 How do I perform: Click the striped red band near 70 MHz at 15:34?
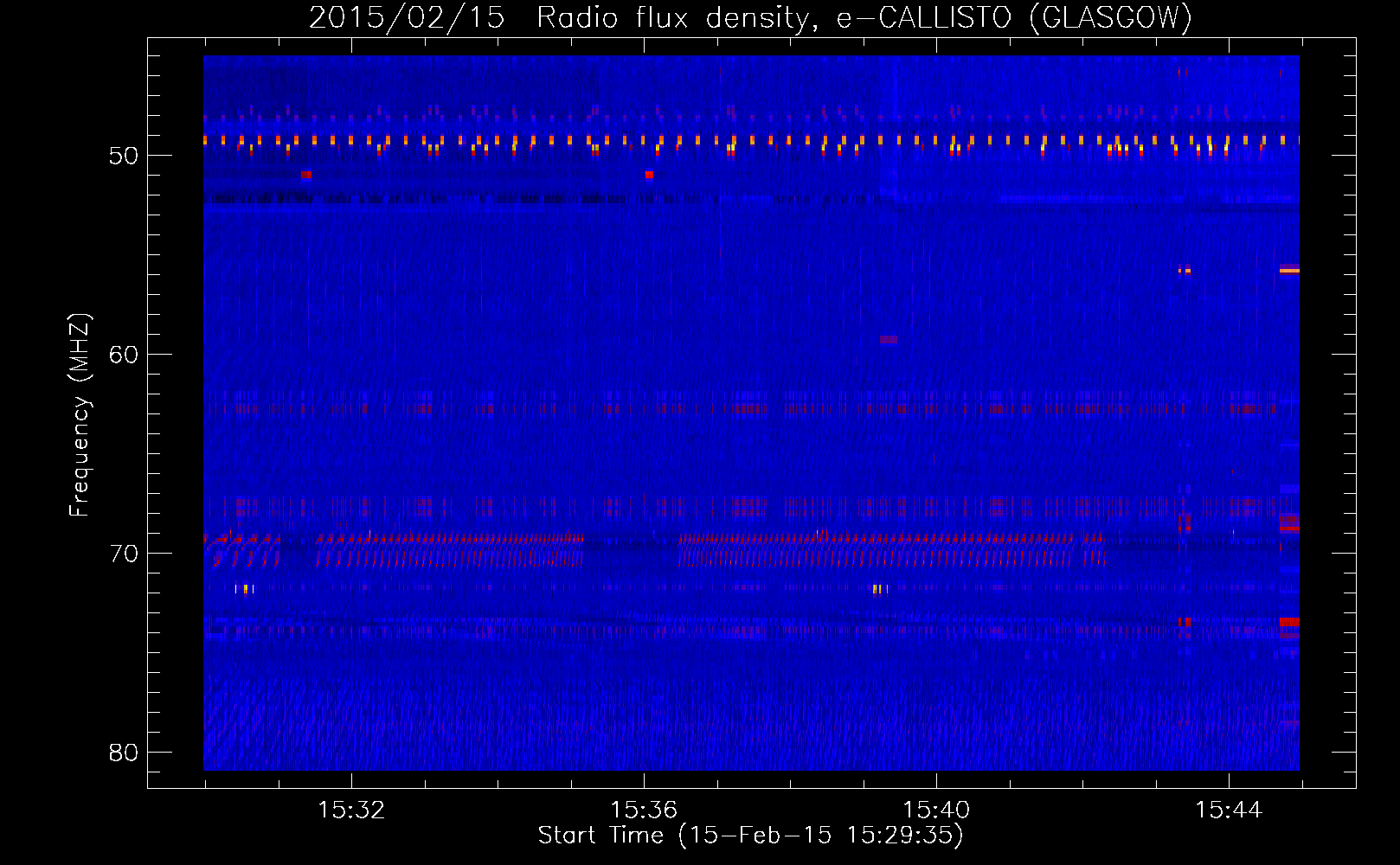coord(450,550)
